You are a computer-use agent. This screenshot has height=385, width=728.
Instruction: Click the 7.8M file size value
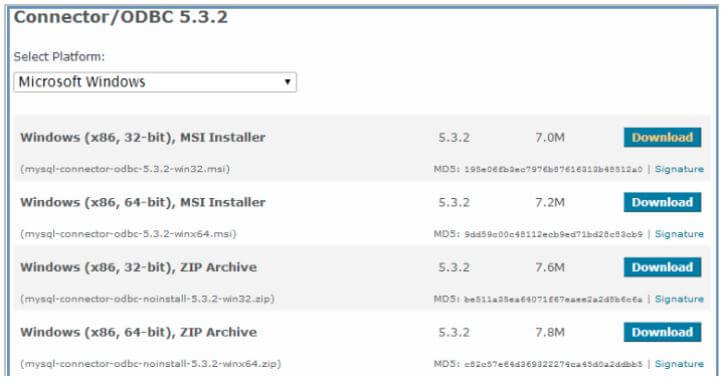click(x=550, y=333)
